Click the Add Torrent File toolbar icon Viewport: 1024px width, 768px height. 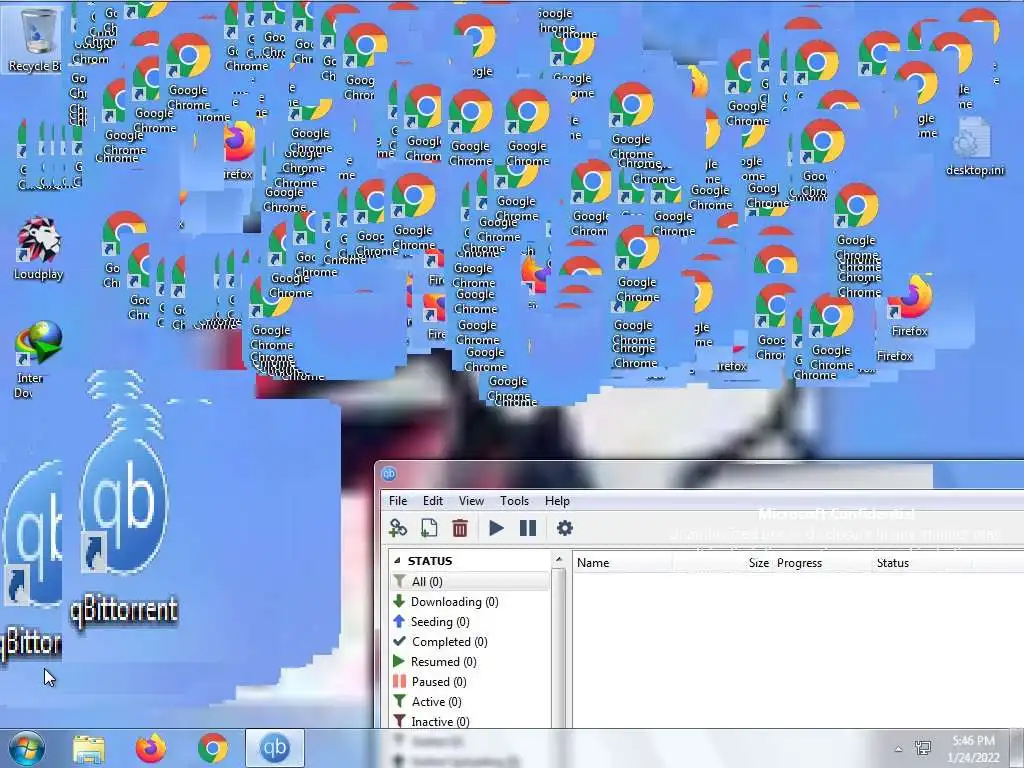(x=429, y=528)
